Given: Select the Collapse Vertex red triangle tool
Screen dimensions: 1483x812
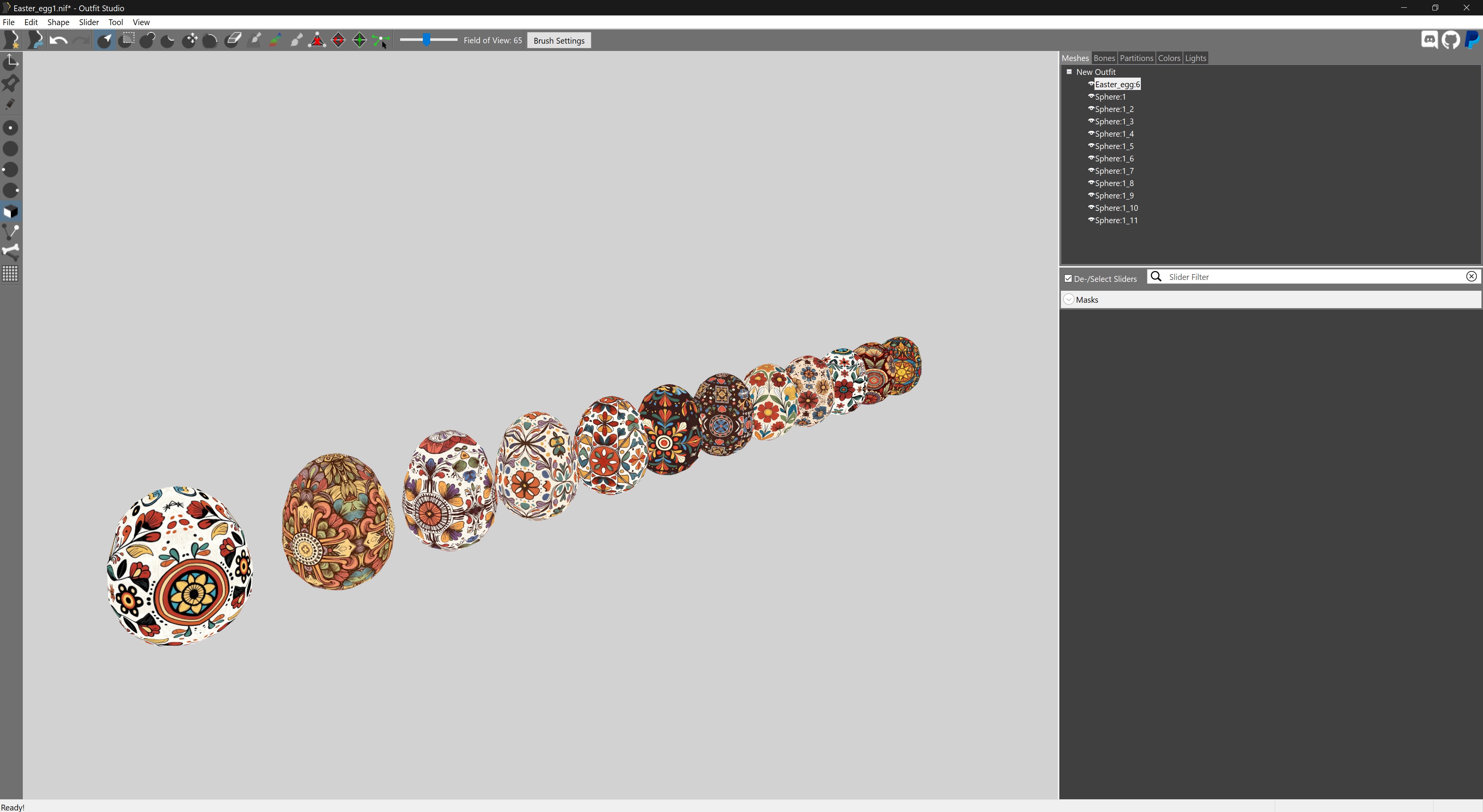Looking at the screenshot, I should pos(317,40).
